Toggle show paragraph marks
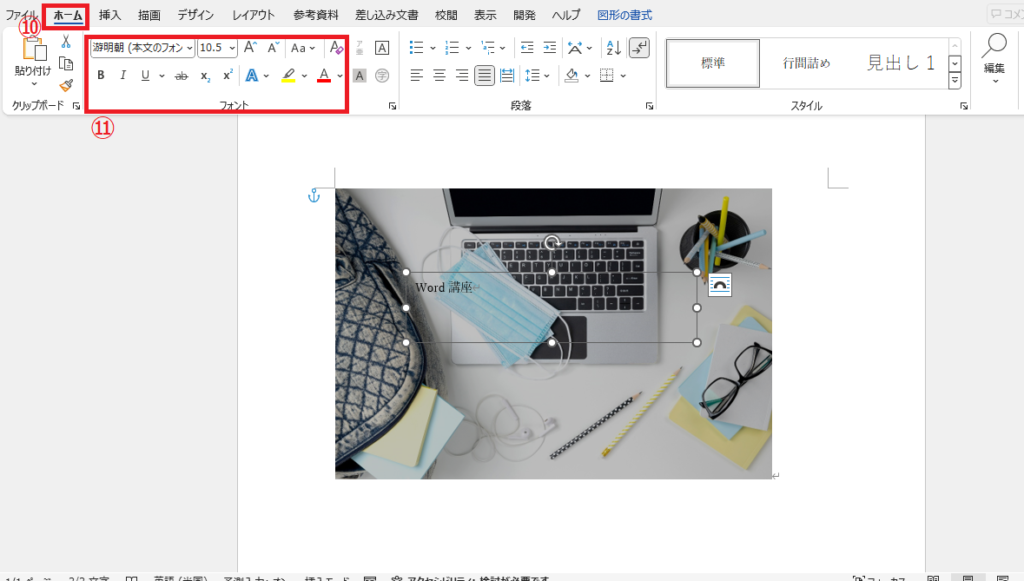 [x=639, y=48]
